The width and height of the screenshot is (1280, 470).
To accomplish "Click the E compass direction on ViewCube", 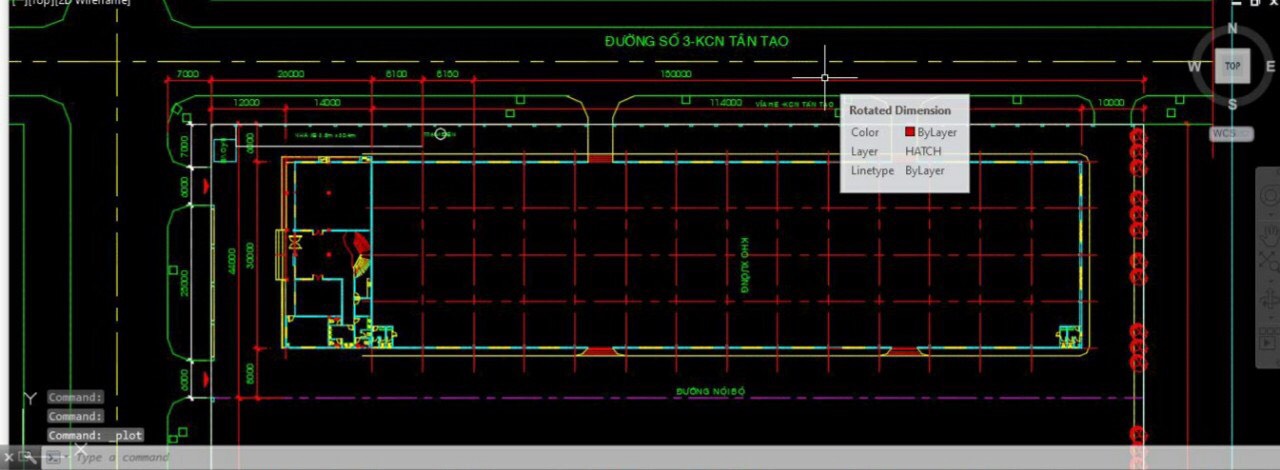I will (x=1271, y=67).
